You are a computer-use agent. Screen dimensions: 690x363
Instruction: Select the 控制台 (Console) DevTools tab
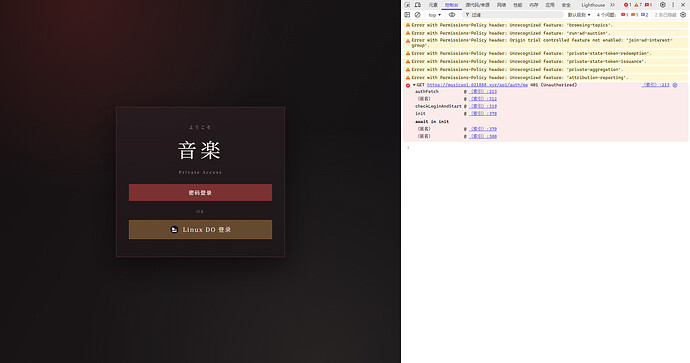pyautogui.click(x=451, y=5)
